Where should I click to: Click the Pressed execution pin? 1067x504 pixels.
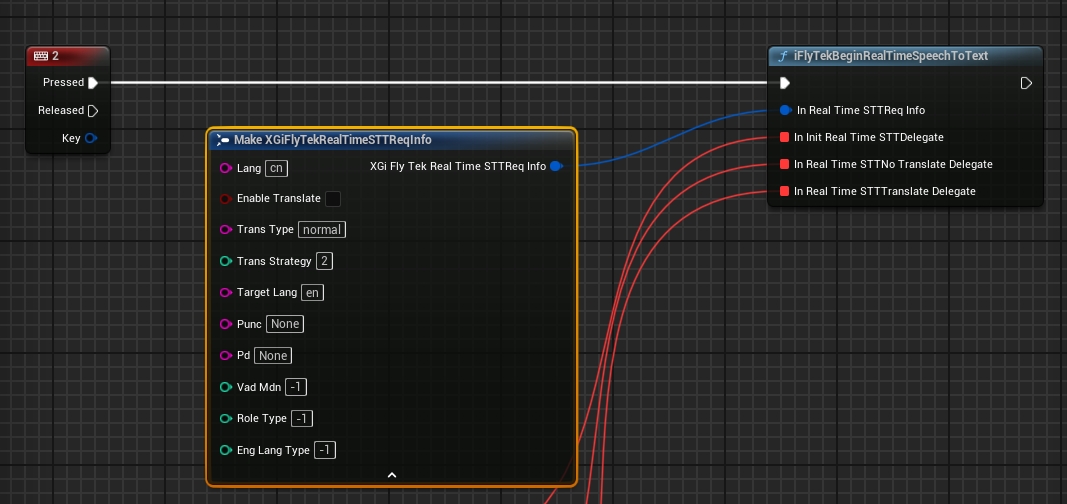93,83
